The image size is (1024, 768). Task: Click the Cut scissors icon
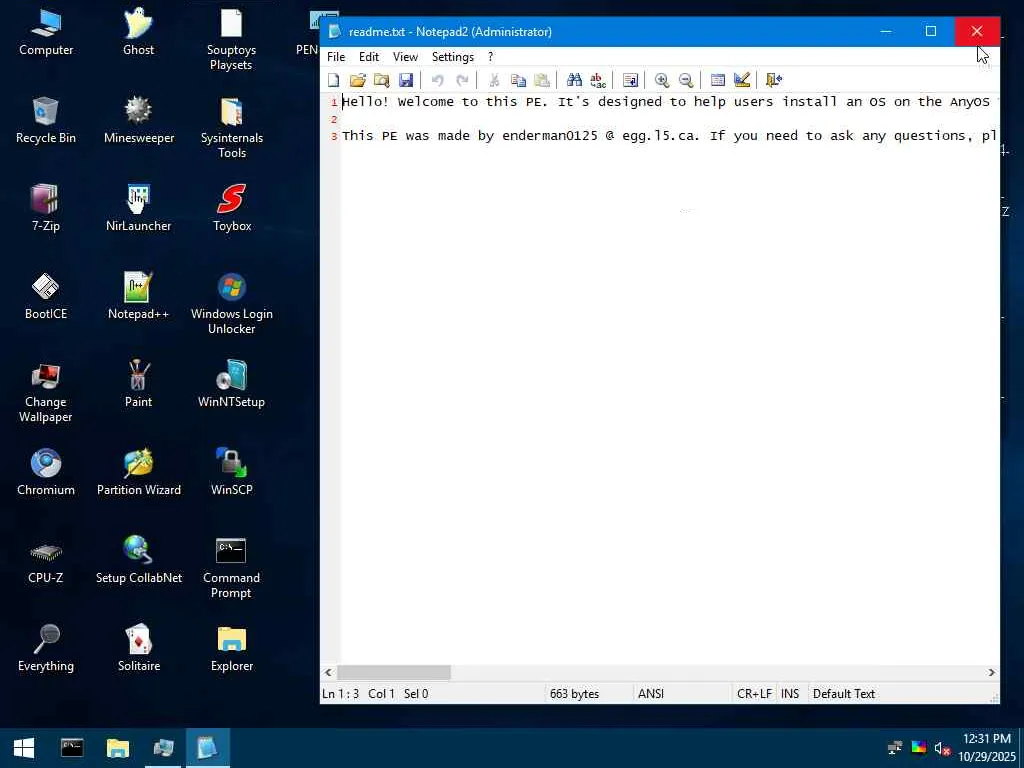(494, 80)
